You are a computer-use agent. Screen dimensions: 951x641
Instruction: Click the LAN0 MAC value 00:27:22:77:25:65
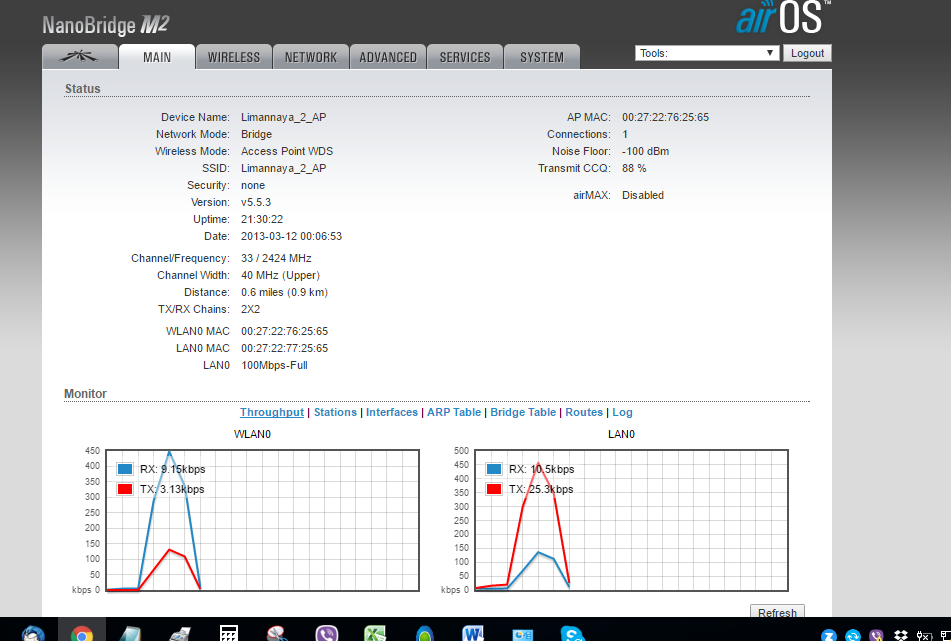pyautogui.click(x=284, y=348)
